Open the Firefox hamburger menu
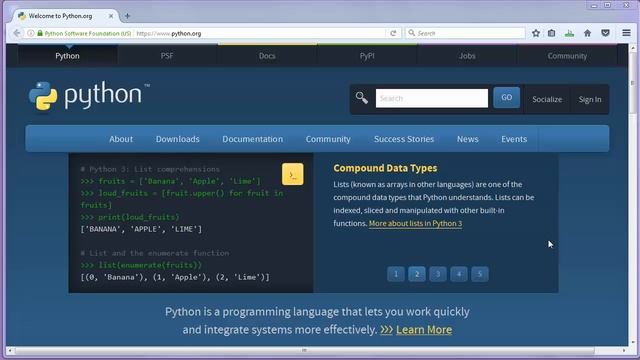This screenshot has height=360, width=640. click(x=626, y=33)
